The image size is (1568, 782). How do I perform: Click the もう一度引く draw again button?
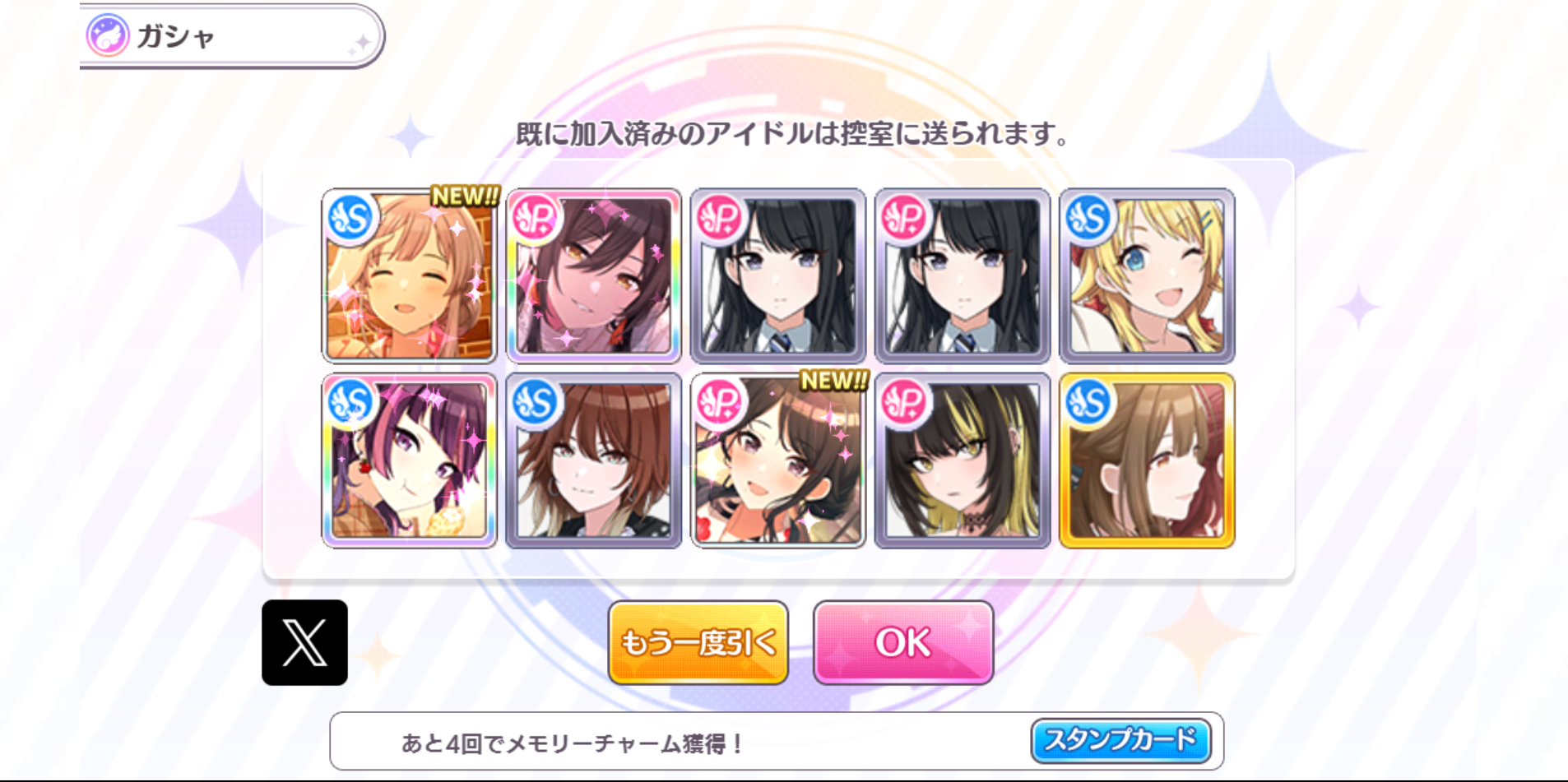698,642
